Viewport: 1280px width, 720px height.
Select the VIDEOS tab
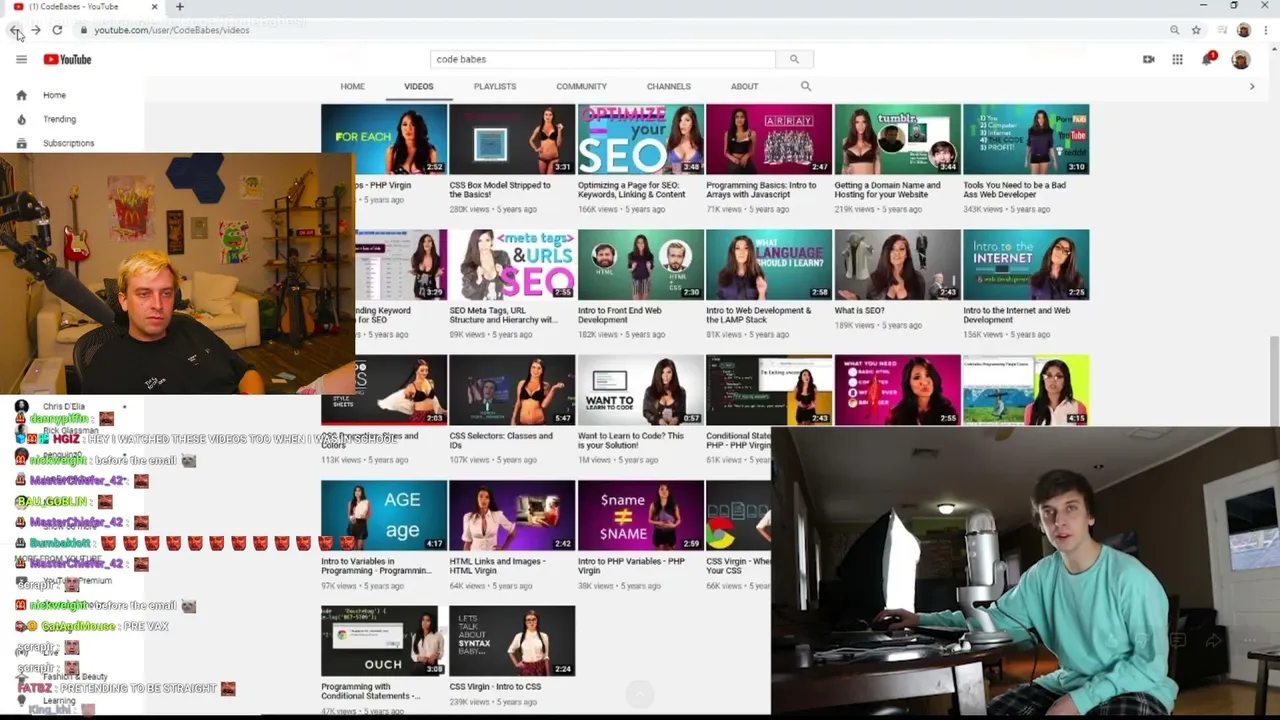[x=419, y=87]
